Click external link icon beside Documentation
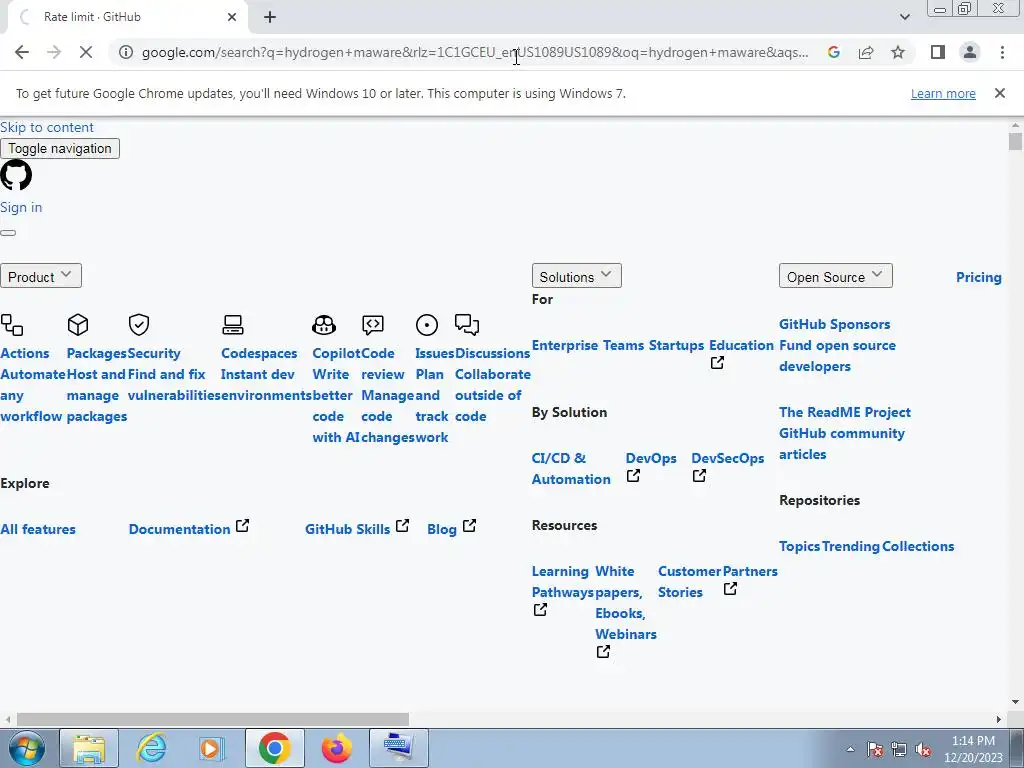1024x768 pixels. [242, 526]
